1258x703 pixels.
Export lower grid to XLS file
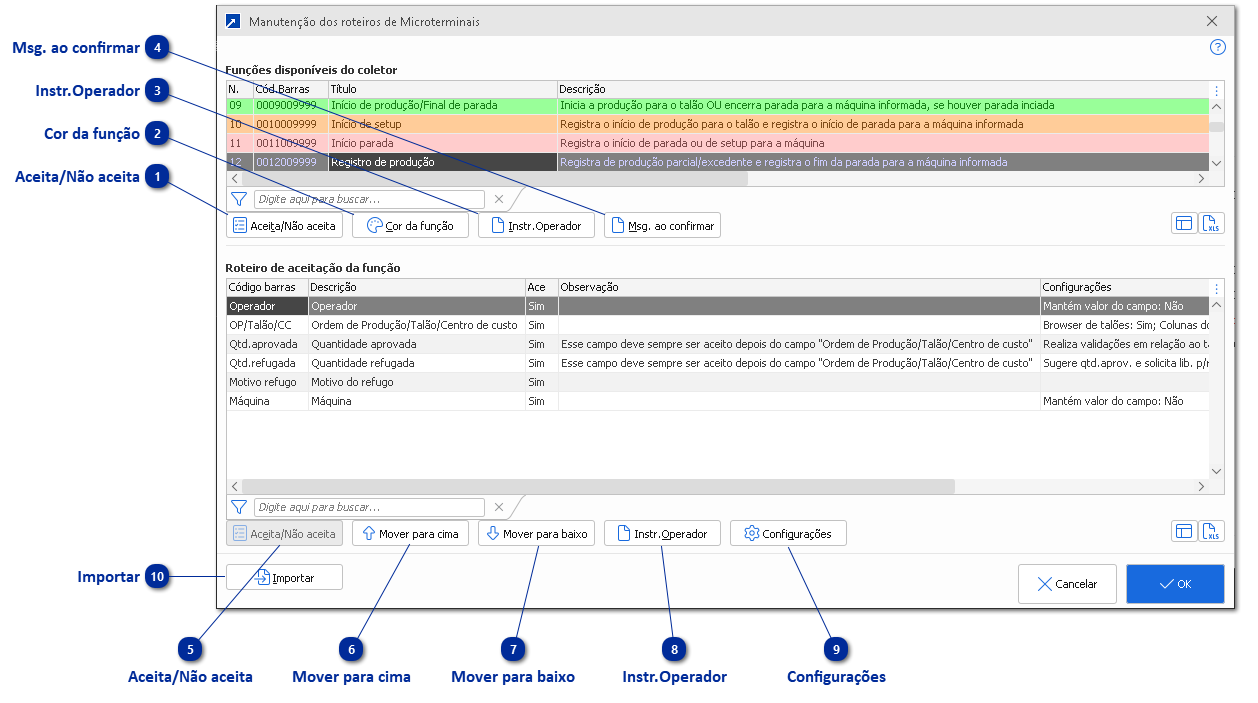tap(1211, 532)
